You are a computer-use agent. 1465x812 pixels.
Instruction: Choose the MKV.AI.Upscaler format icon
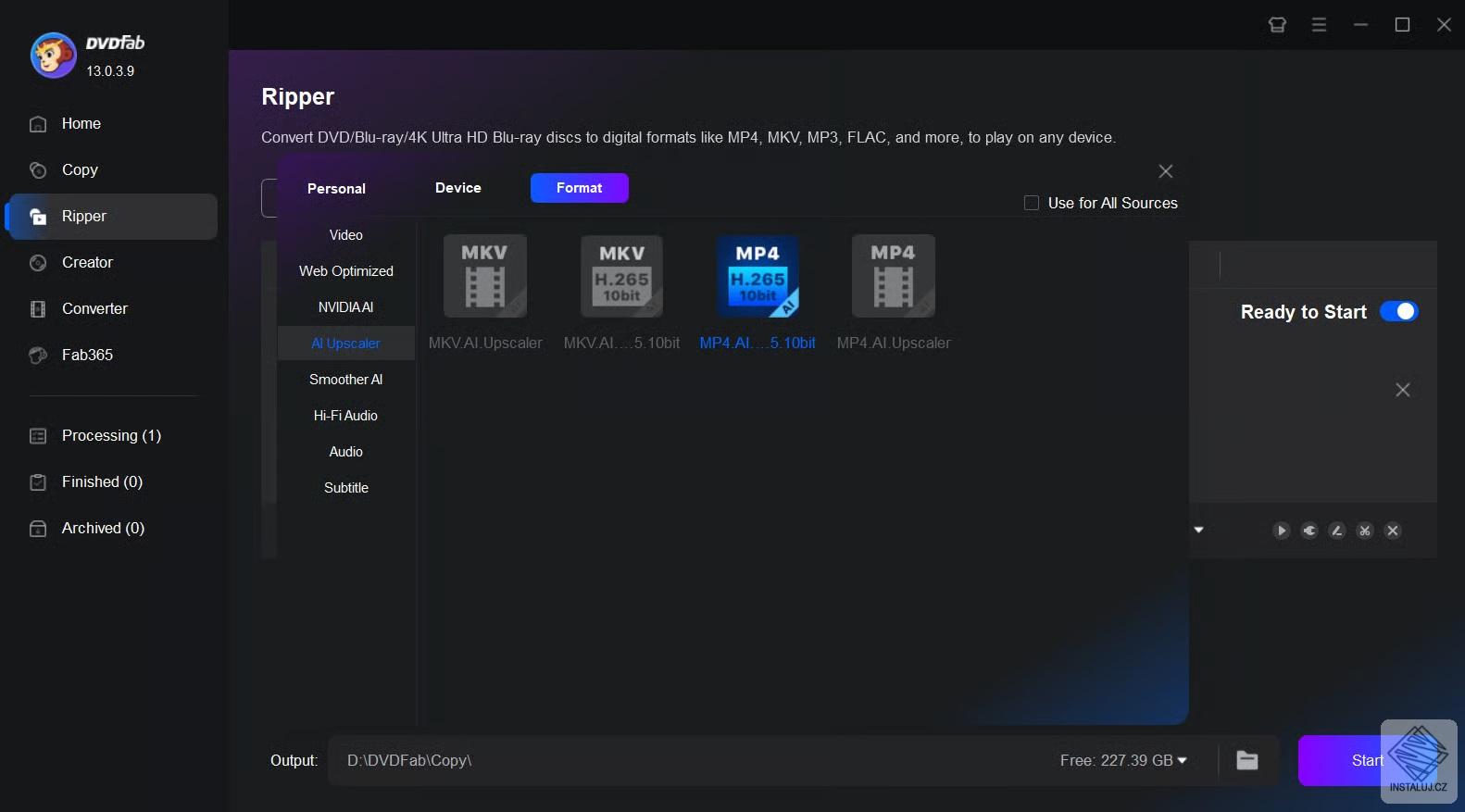pos(485,276)
